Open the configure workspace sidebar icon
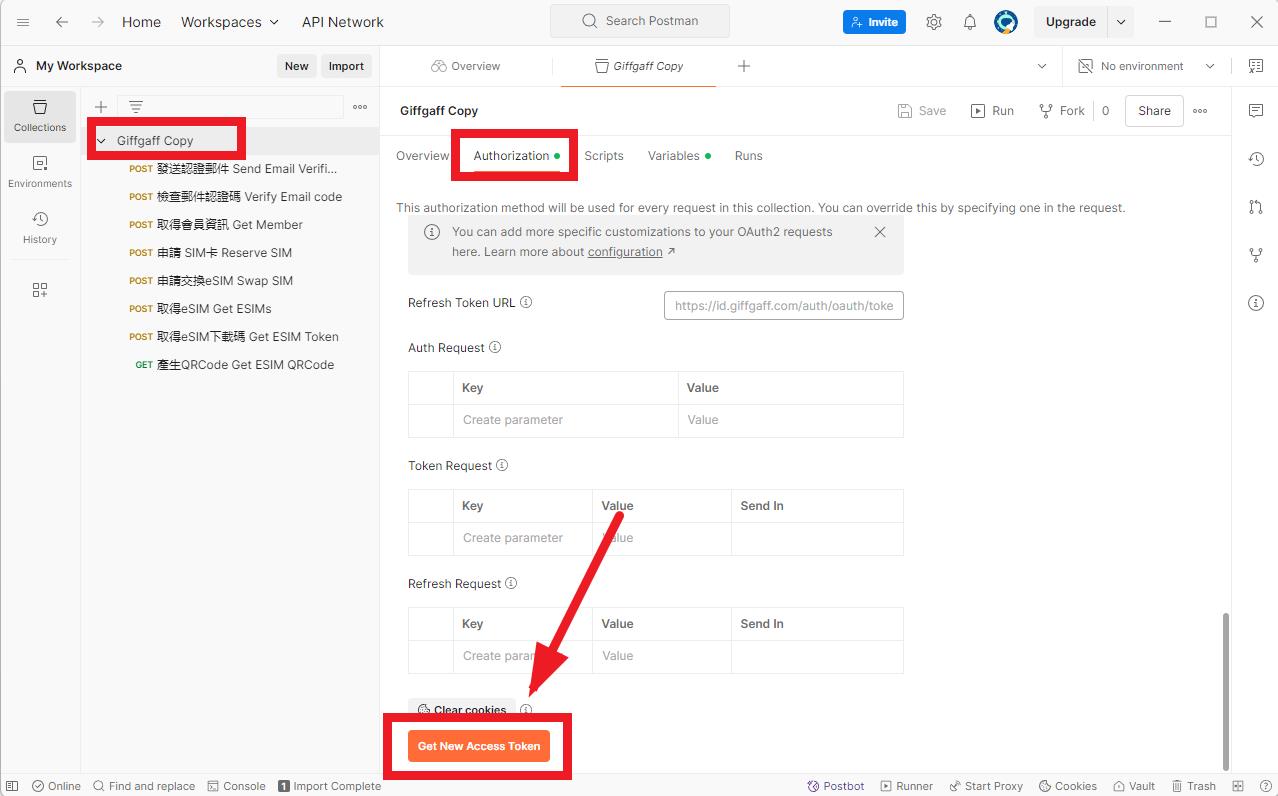 40,290
